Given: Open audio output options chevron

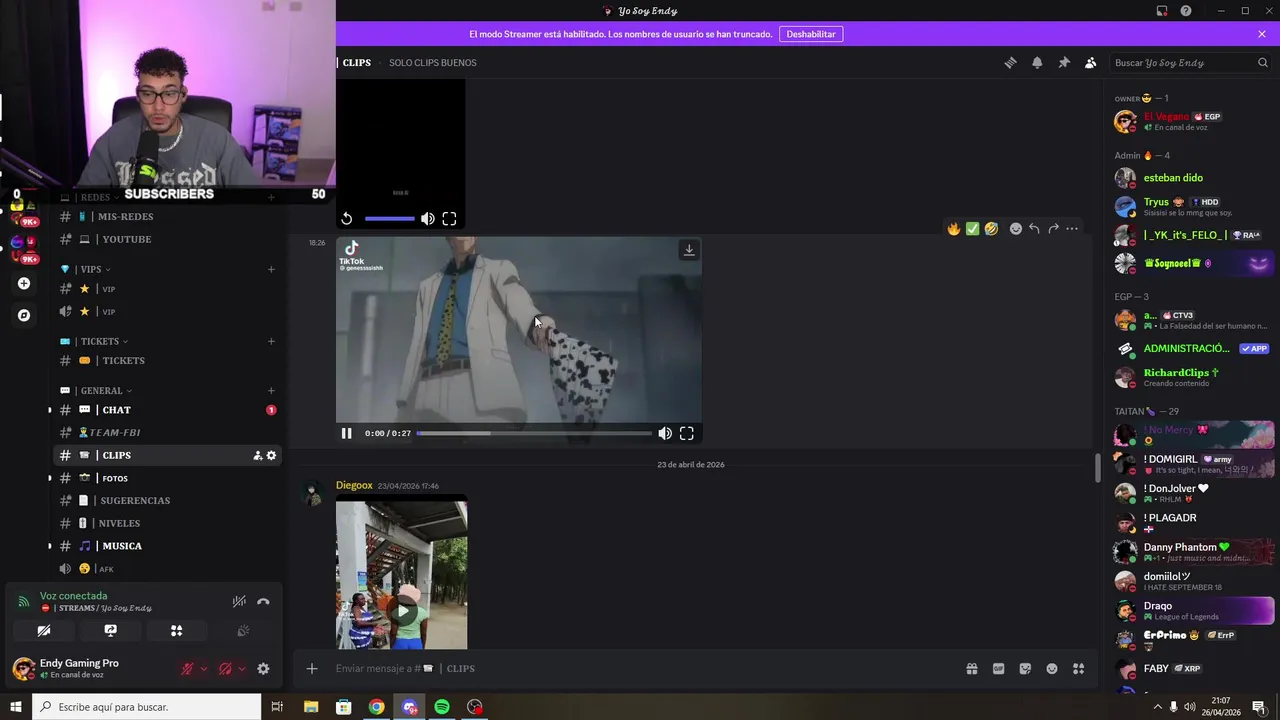Looking at the screenshot, I should pyautogui.click(x=242, y=669).
